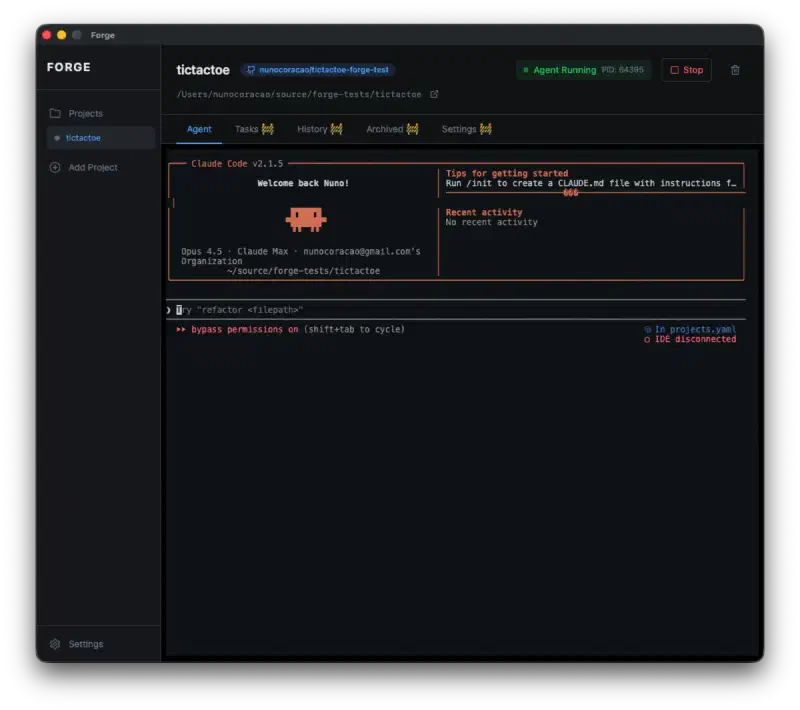Select tictactoe project in sidebar
Viewport: 800px width, 710px height.
101,138
